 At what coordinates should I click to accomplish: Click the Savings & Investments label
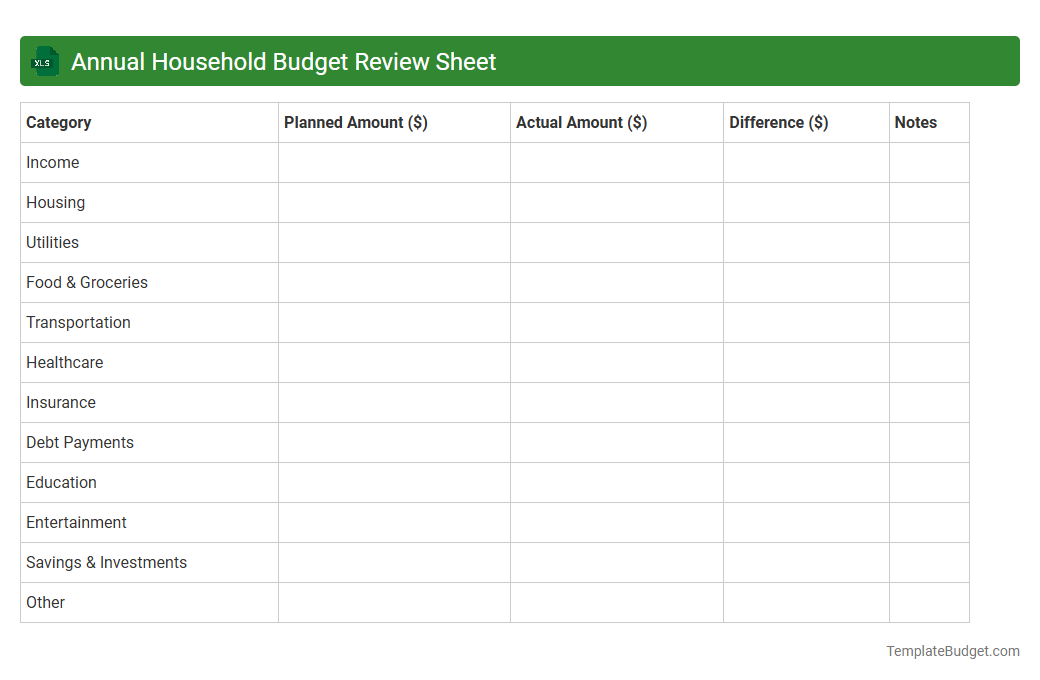(106, 562)
